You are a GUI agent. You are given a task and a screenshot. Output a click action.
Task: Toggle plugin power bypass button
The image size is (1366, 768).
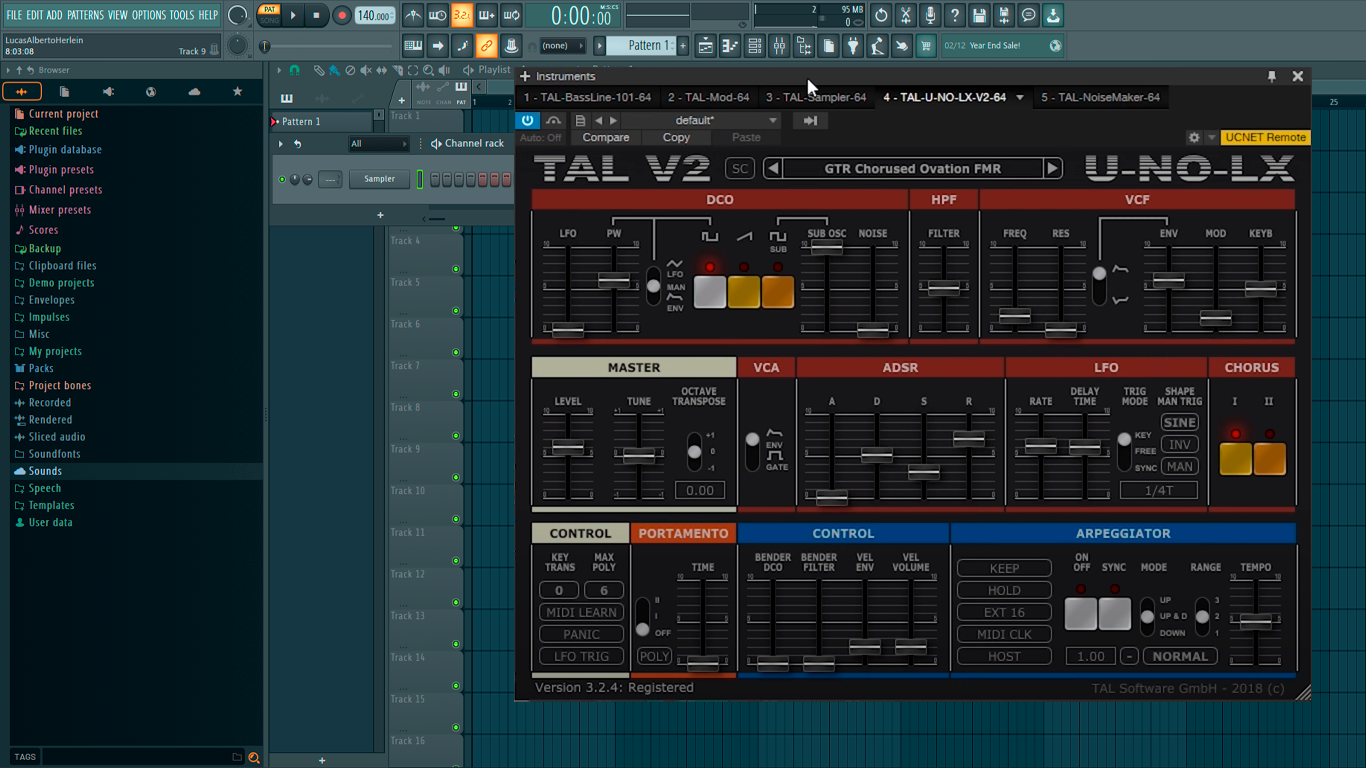528,120
